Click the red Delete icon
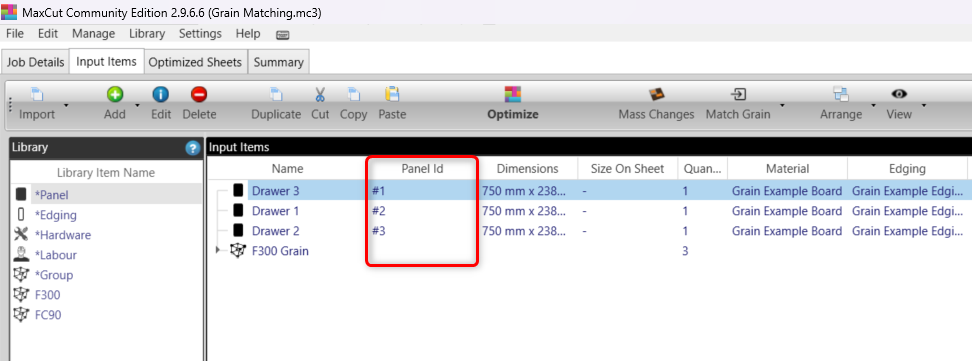This screenshot has width=972, height=361. [x=199, y=94]
